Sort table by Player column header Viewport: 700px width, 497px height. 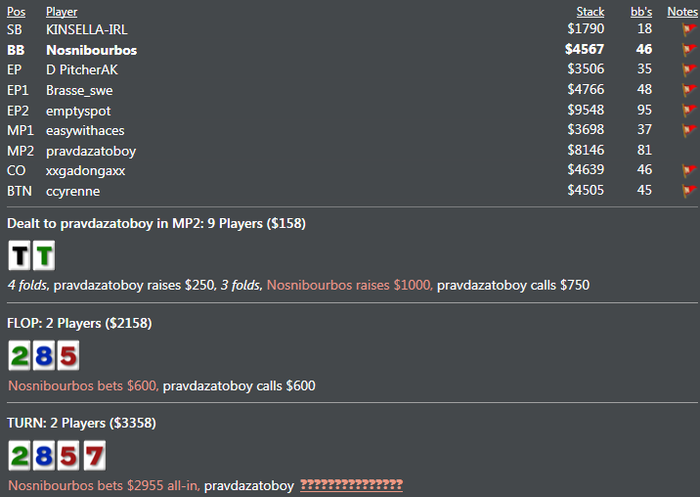[62, 12]
